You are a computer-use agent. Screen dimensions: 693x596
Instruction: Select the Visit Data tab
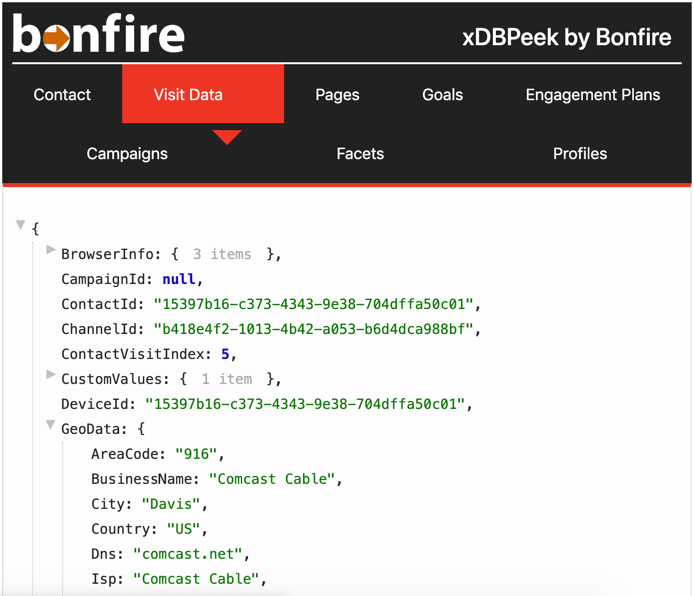[x=203, y=94]
